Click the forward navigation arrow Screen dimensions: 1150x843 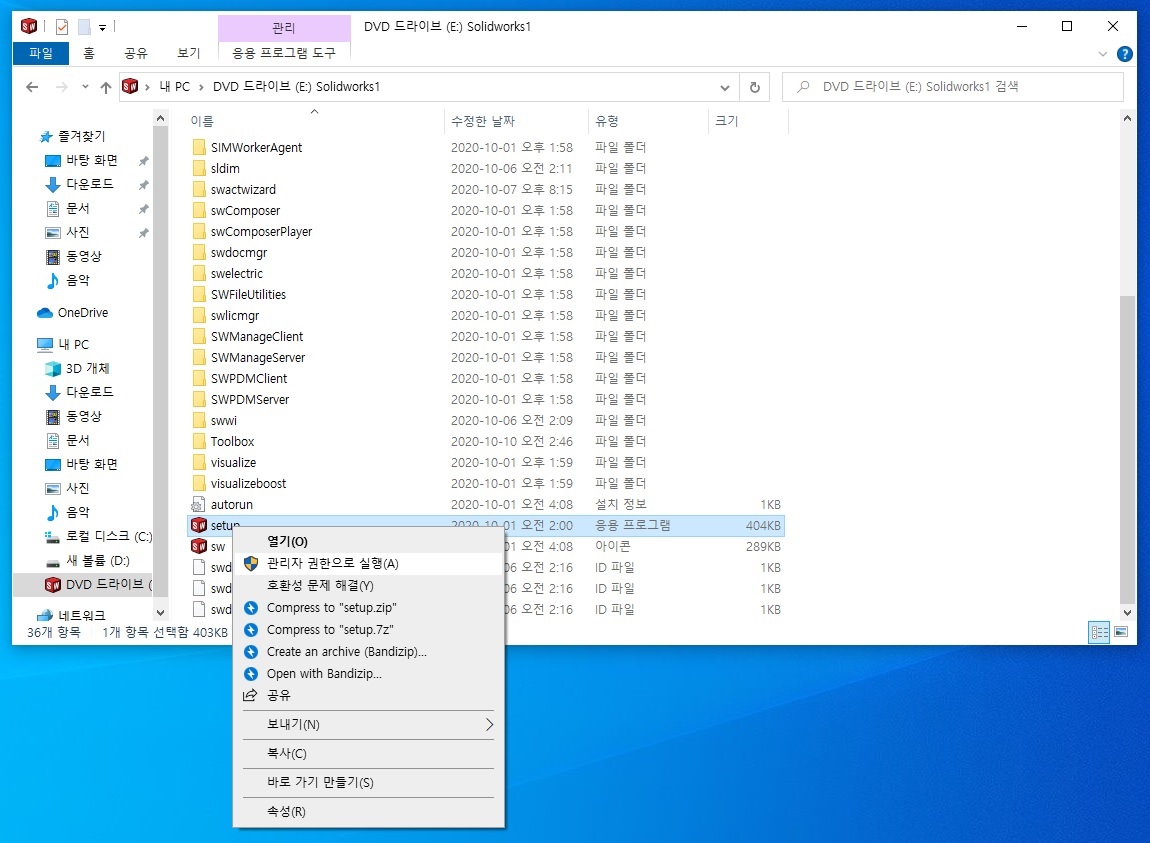coord(62,87)
